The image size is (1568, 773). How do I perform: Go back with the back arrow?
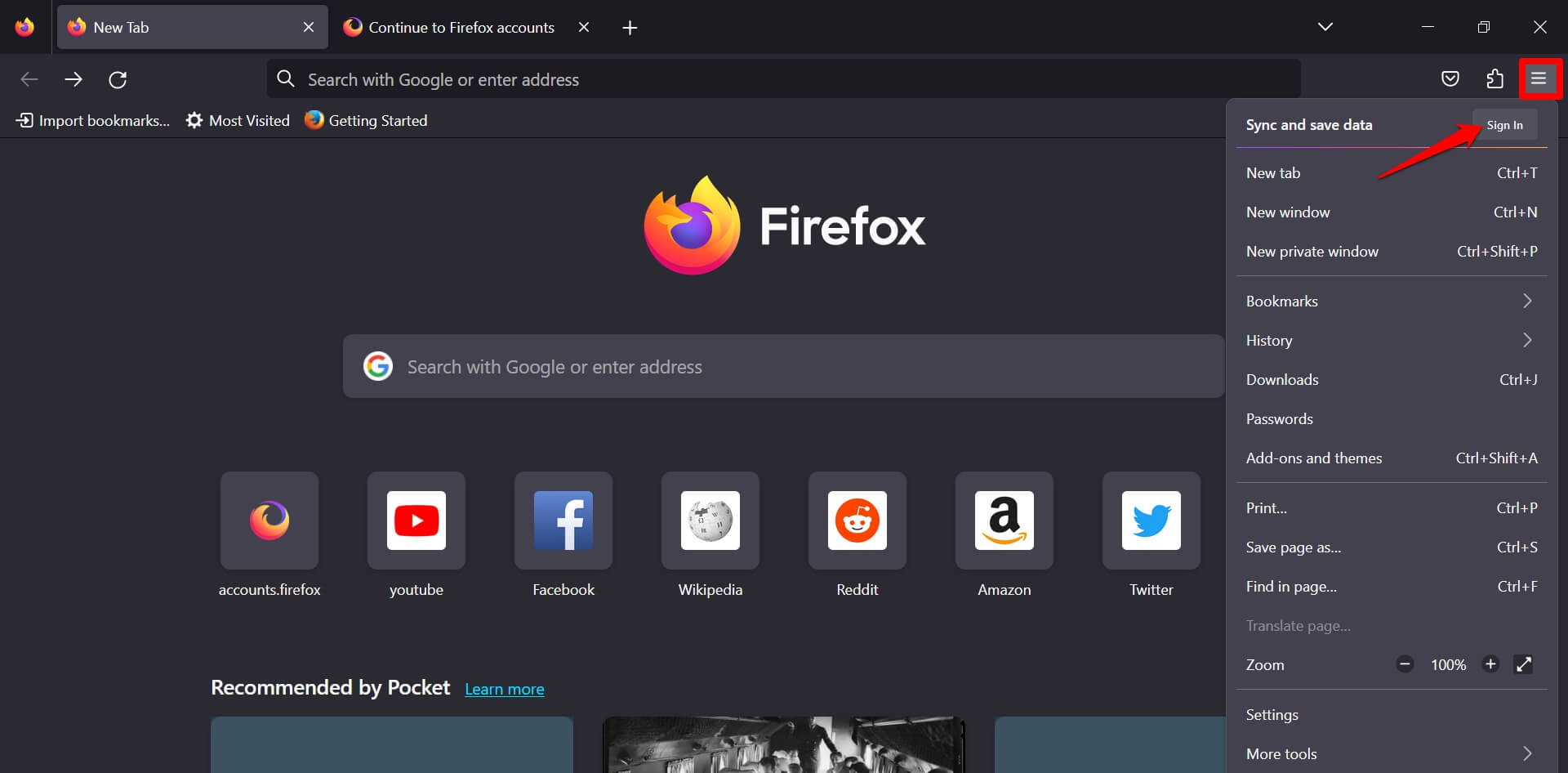[x=29, y=79]
